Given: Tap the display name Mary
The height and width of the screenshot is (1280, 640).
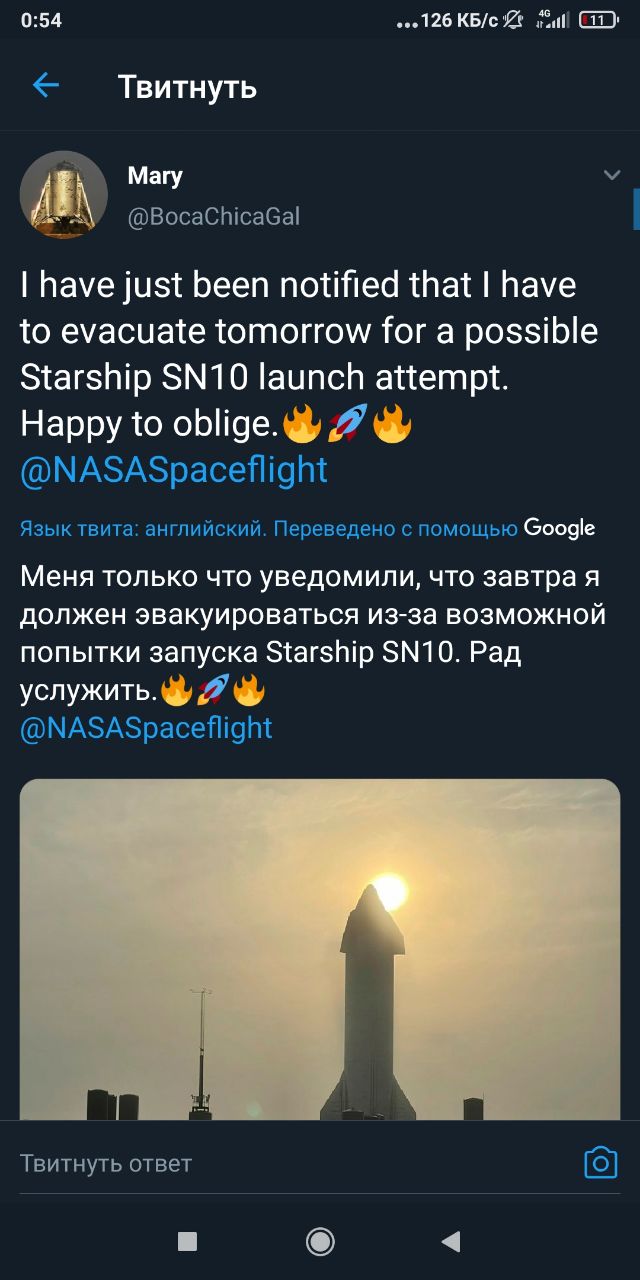Looking at the screenshot, I should 155,176.
